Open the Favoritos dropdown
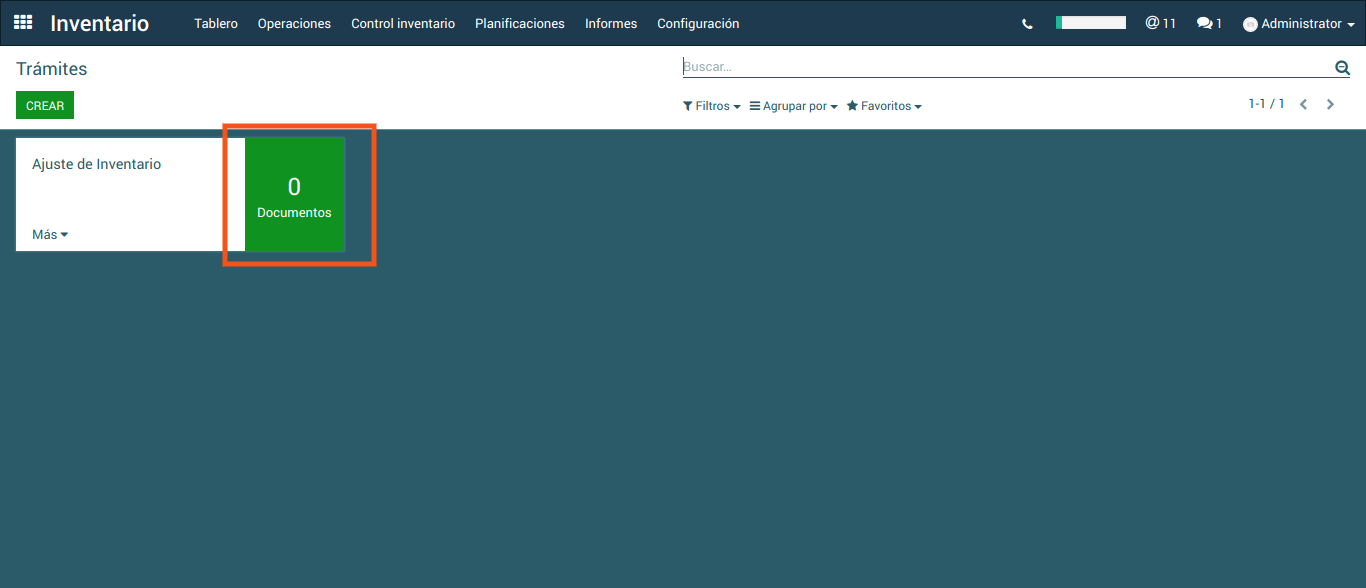 (x=884, y=106)
